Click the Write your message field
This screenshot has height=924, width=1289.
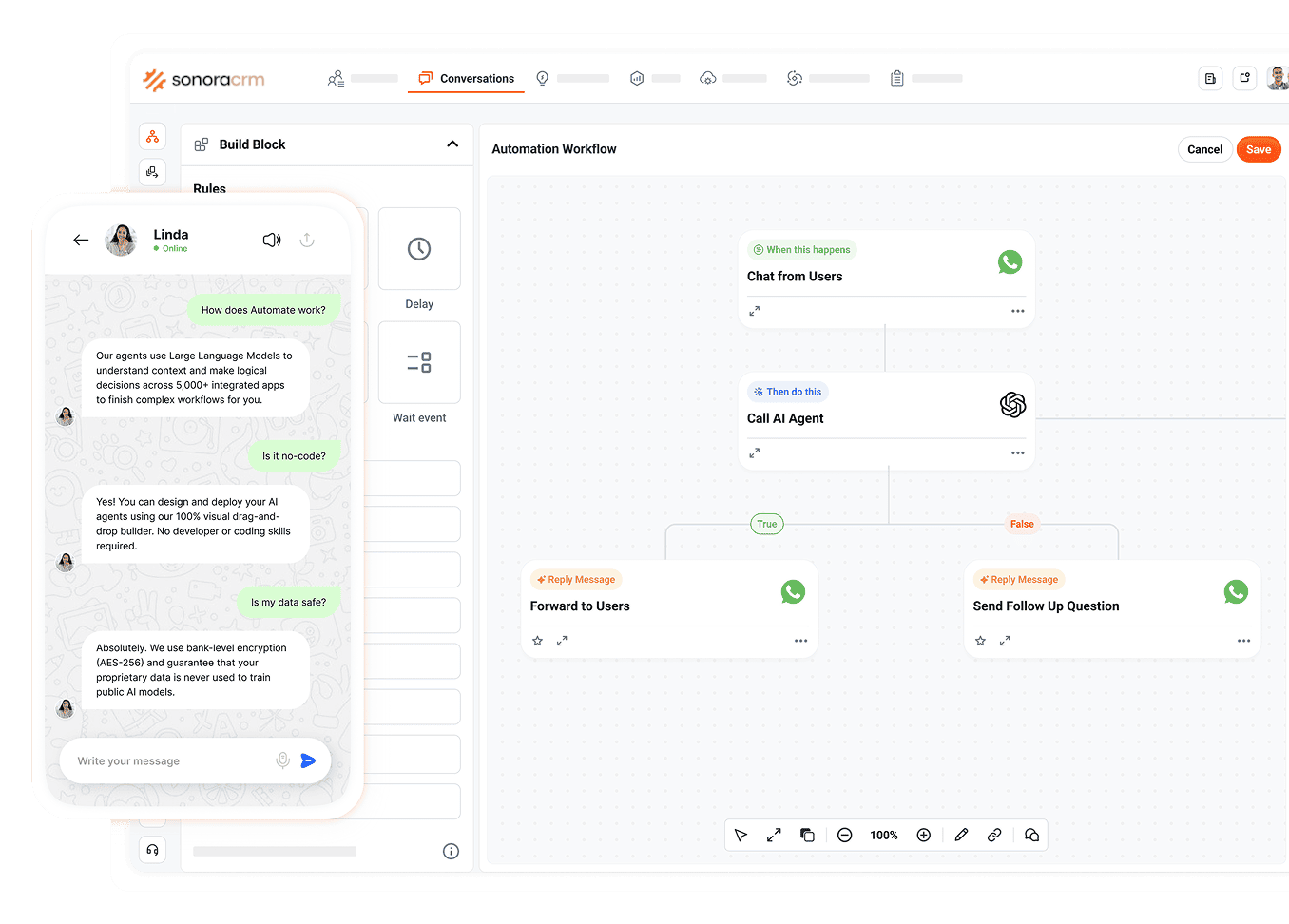[x=171, y=761]
